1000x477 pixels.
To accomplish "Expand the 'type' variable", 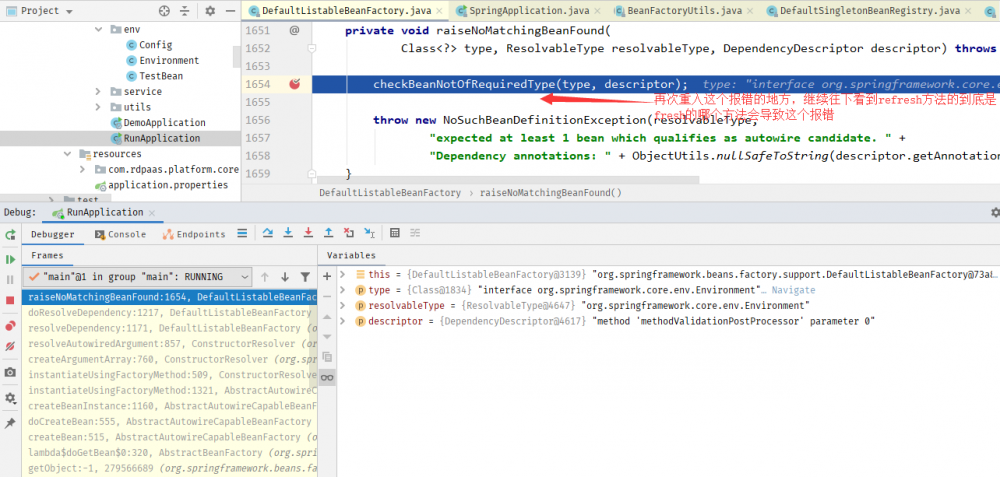I will [342, 290].
